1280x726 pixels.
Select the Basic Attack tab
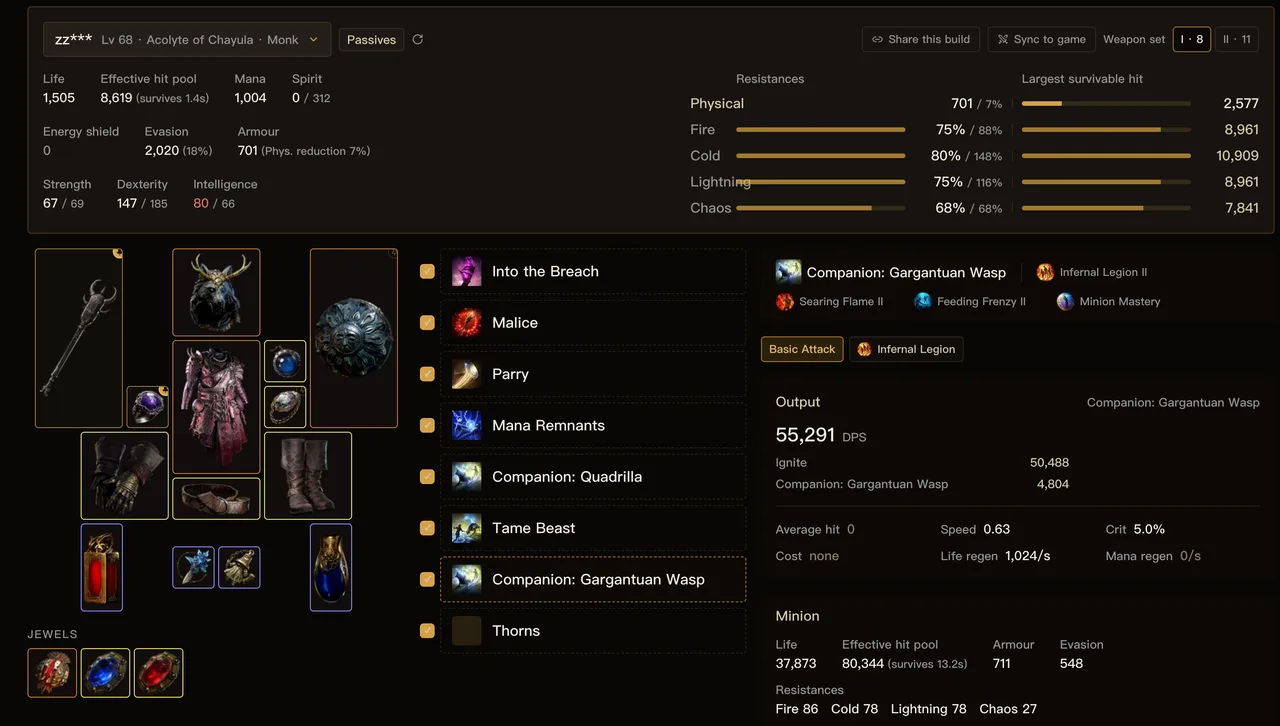pos(802,349)
